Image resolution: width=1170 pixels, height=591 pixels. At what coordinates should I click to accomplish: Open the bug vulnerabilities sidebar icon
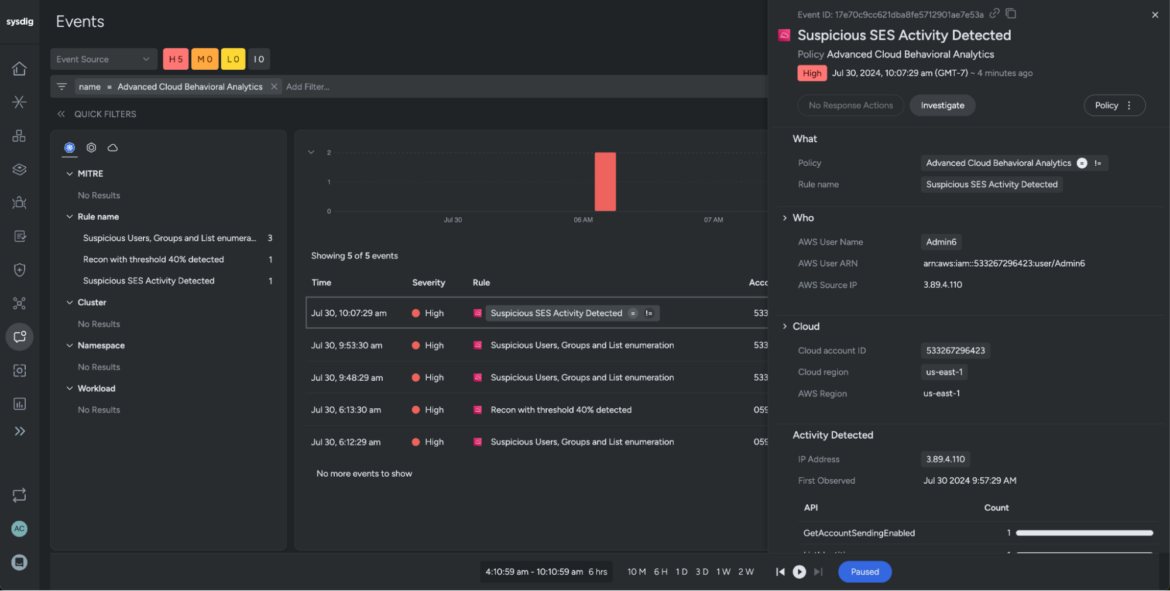pos(19,203)
